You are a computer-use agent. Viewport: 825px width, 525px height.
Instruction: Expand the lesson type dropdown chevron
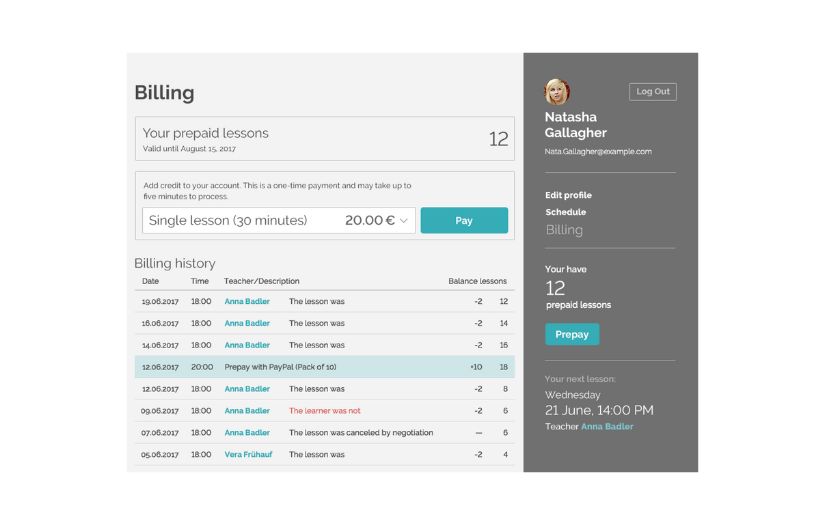click(x=404, y=221)
